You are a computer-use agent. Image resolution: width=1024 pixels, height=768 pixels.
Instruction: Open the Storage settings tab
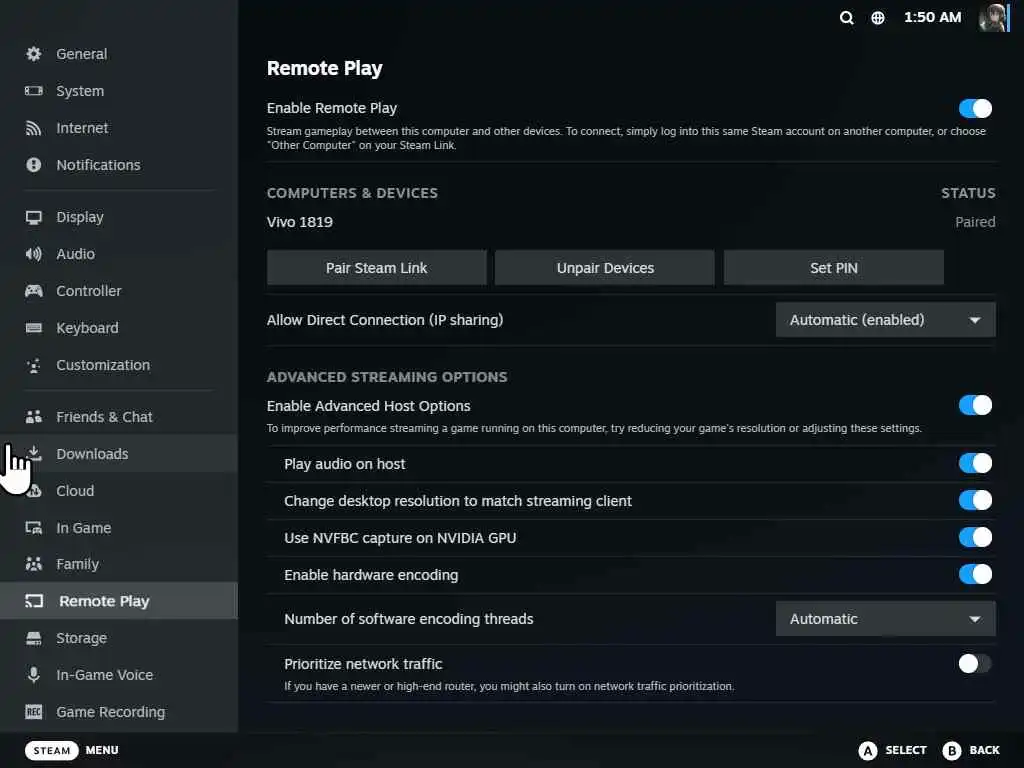81,638
